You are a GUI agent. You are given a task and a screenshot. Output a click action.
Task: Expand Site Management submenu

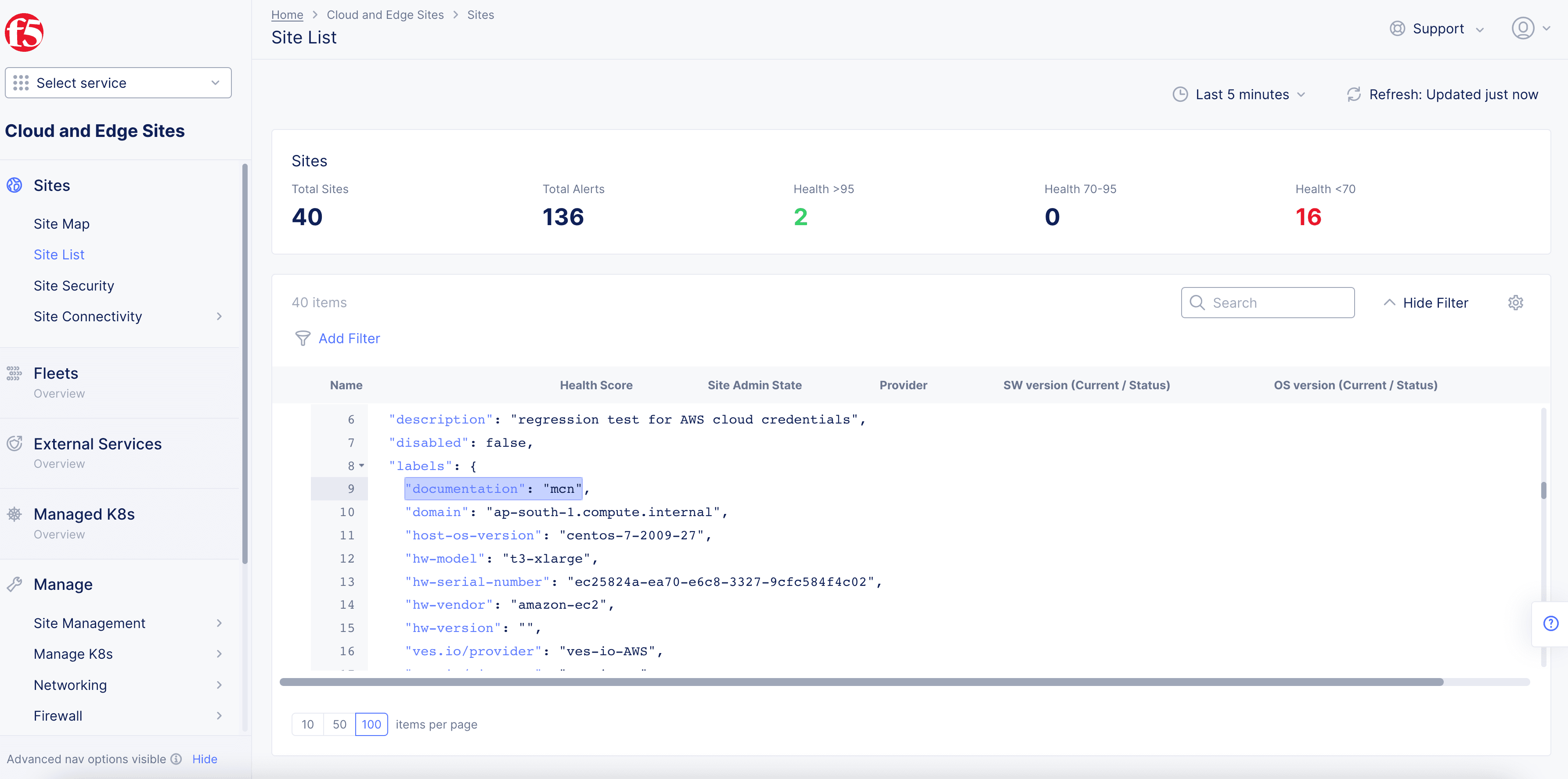tap(219, 623)
